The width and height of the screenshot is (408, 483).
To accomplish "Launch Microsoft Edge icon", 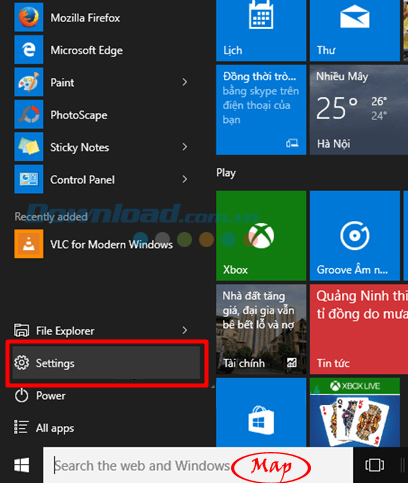I will (x=29, y=50).
